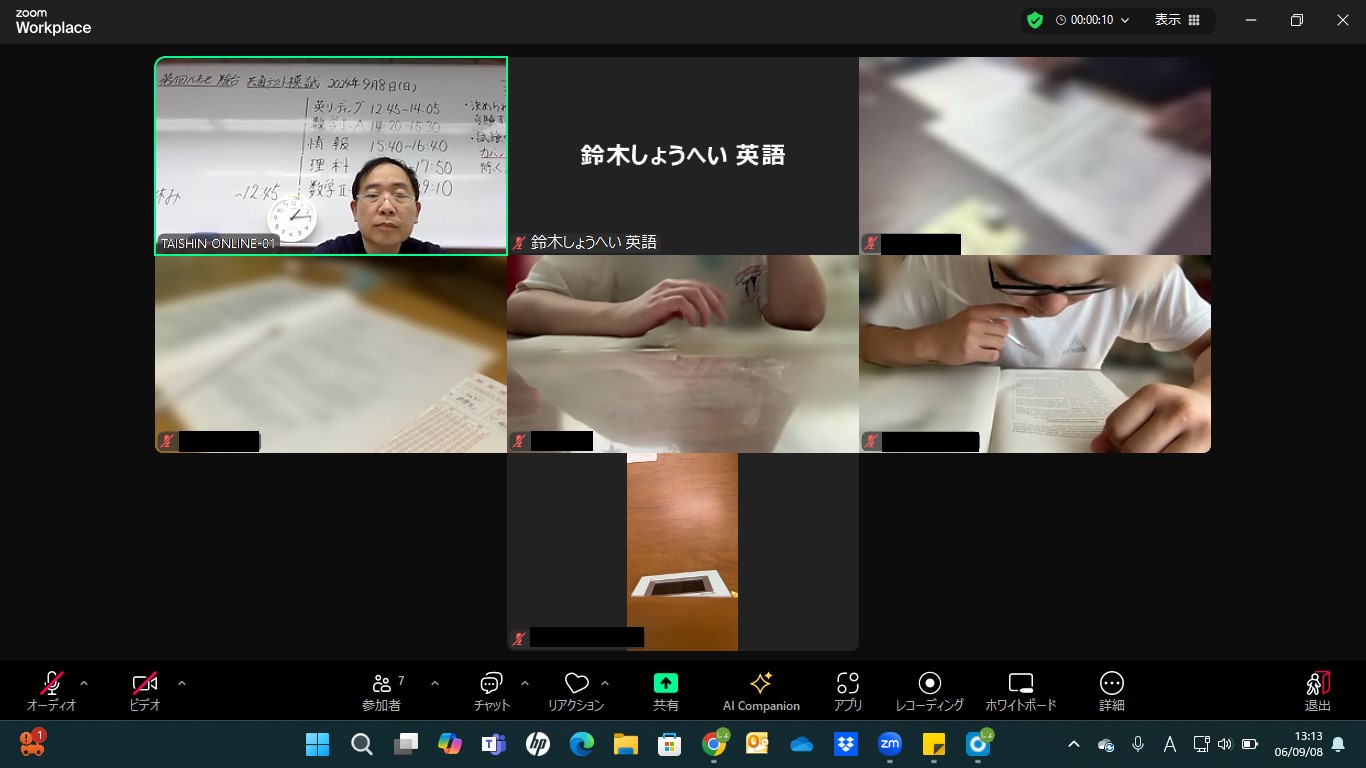This screenshot has width=1366, height=768.
Task: Start レコーディング recording
Action: pos(930,690)
